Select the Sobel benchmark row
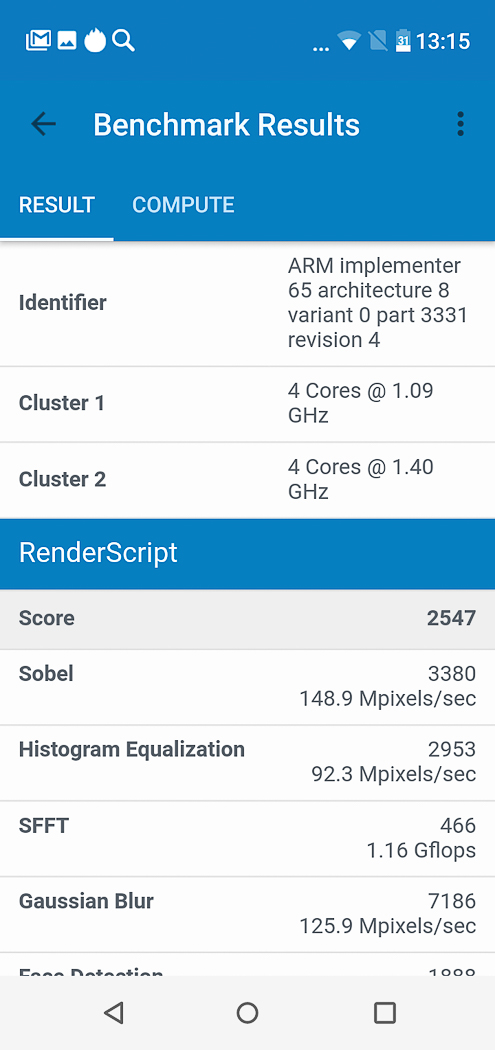Viewport: 495px width, 1050px height. click(247, 686)
